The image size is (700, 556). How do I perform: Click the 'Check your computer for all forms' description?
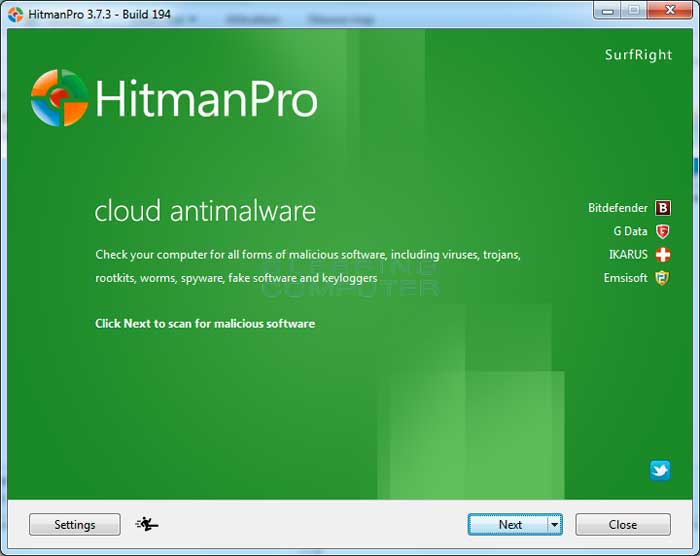click(308, 266)
